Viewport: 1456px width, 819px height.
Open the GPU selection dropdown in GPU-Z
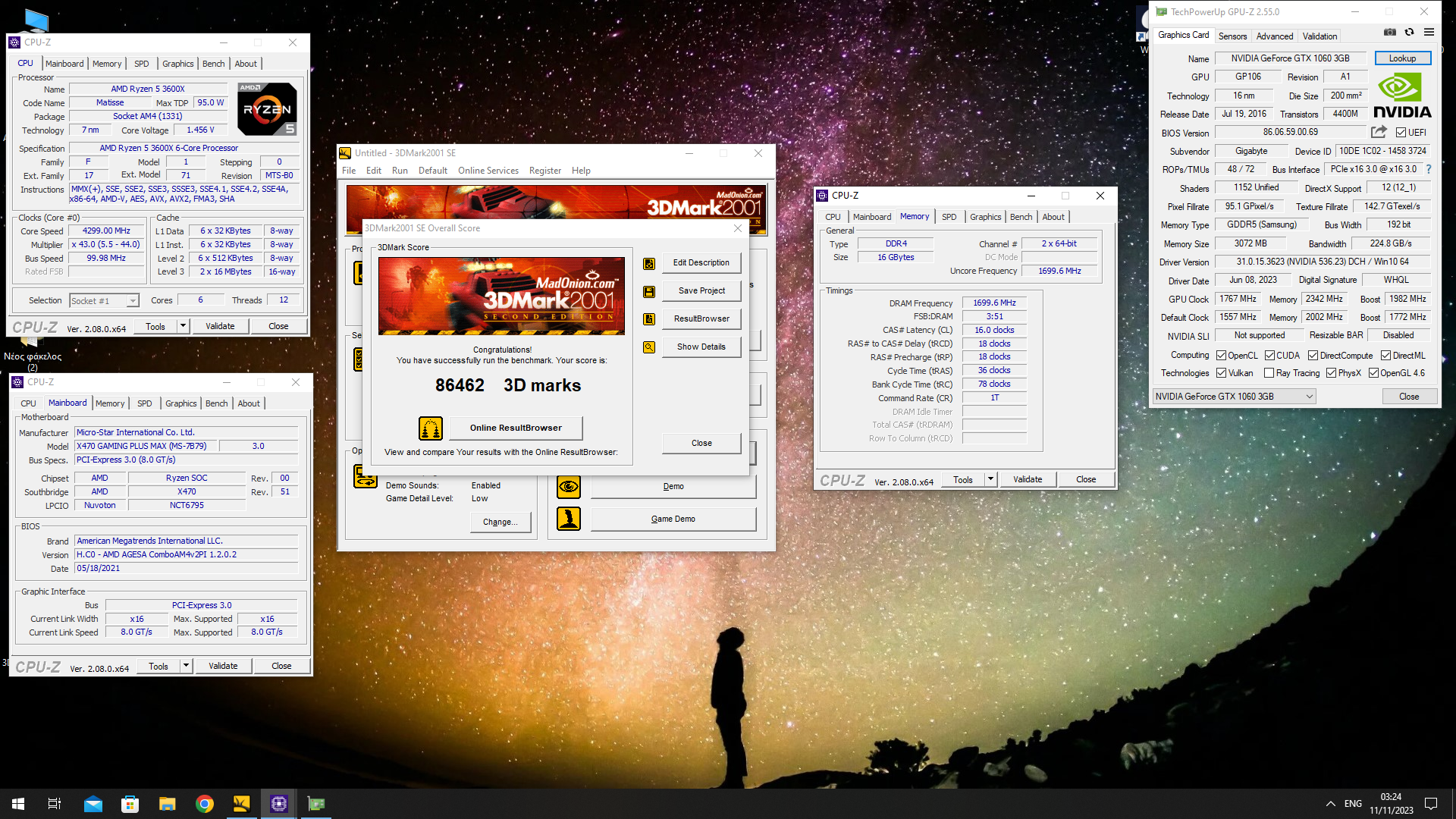(1234, 397)
